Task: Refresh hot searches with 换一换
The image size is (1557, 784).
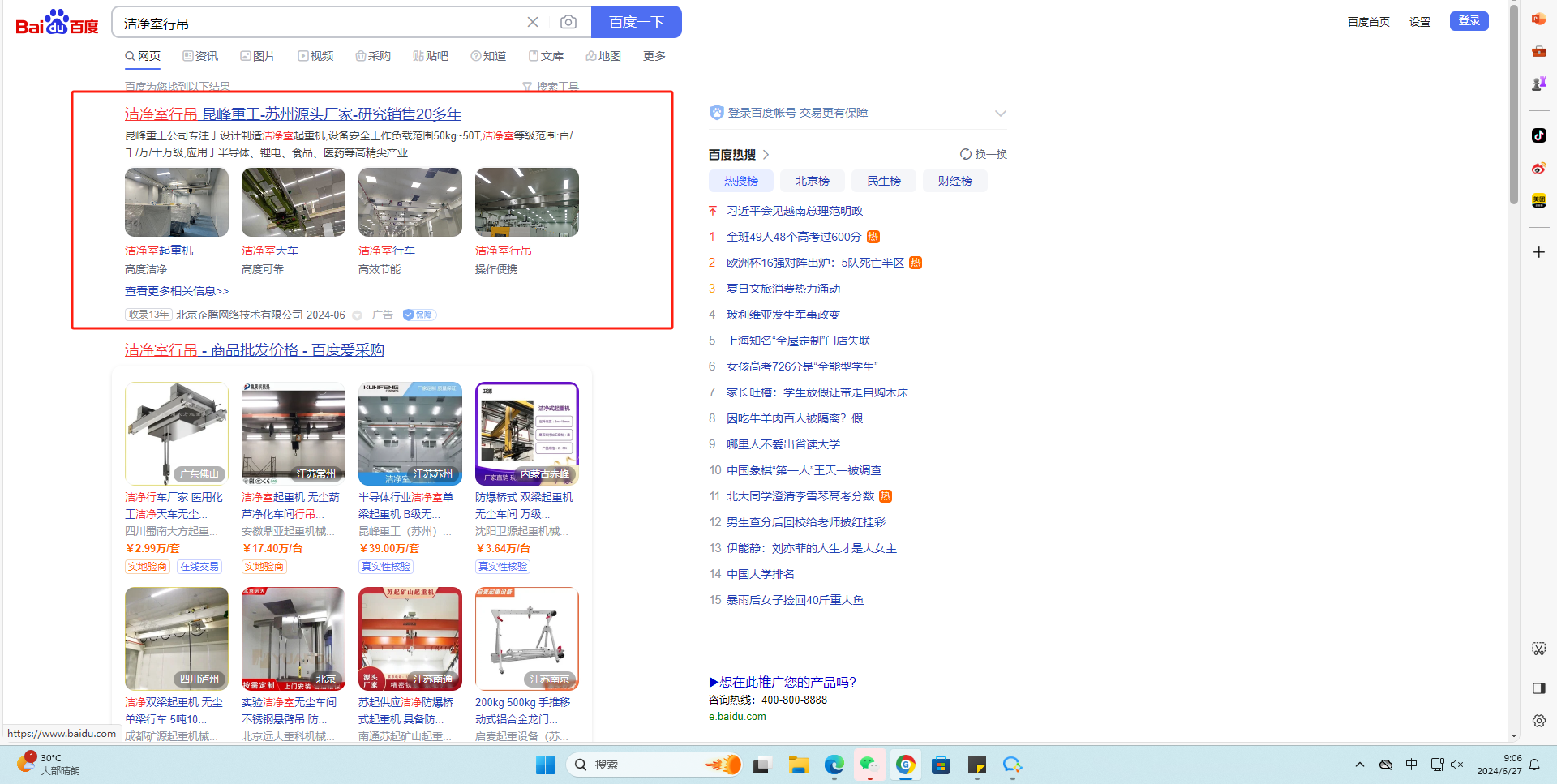Action: click(x=984, y=154)
